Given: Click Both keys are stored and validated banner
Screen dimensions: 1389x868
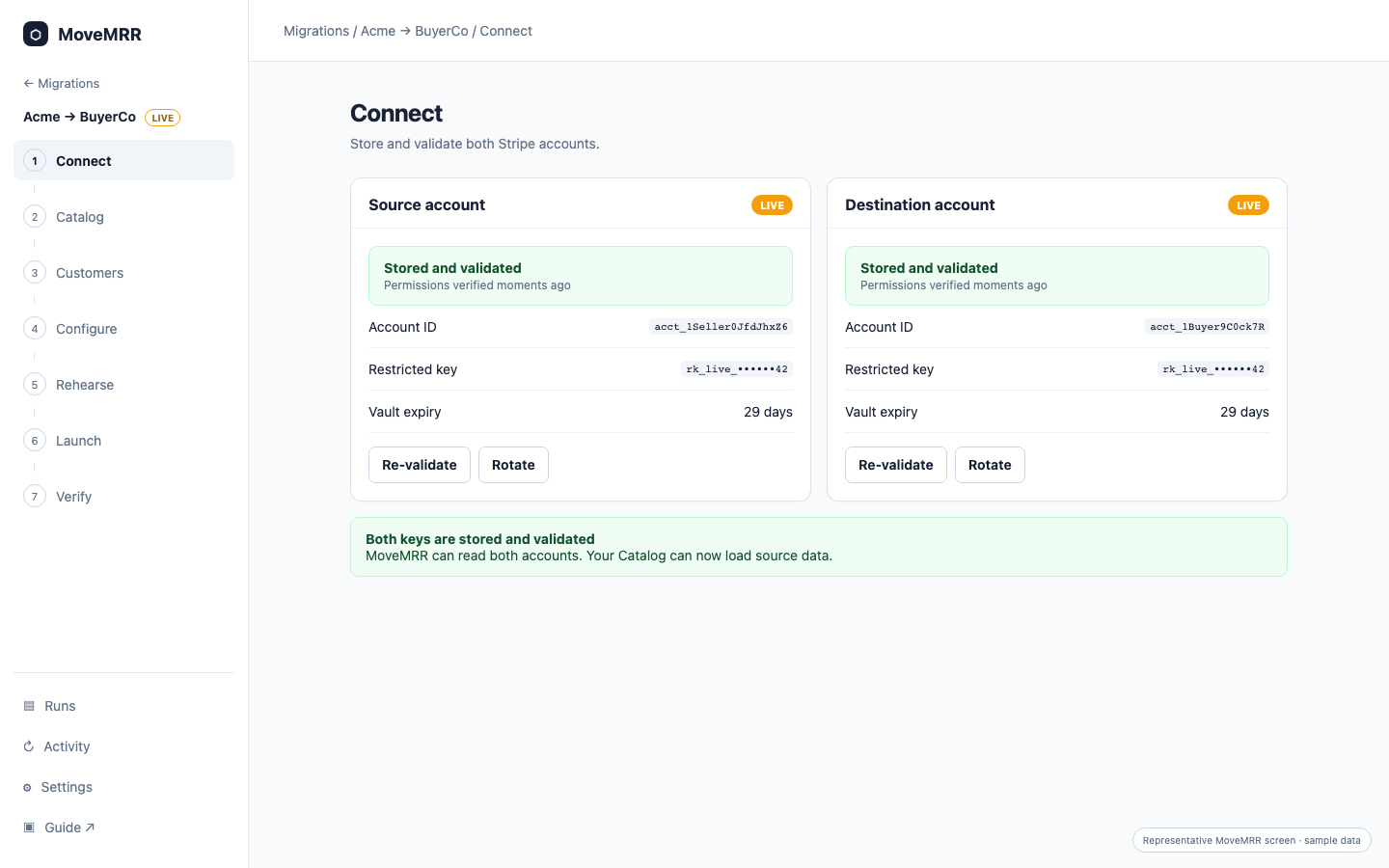Looking at the screenshot, I should (819, 547).
